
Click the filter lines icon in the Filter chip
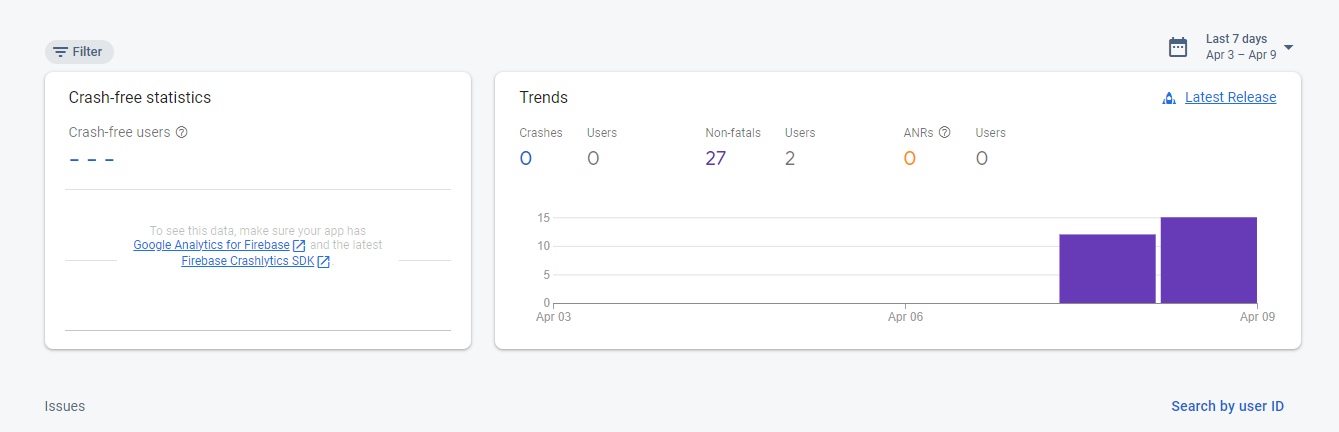tap(61, 52)
